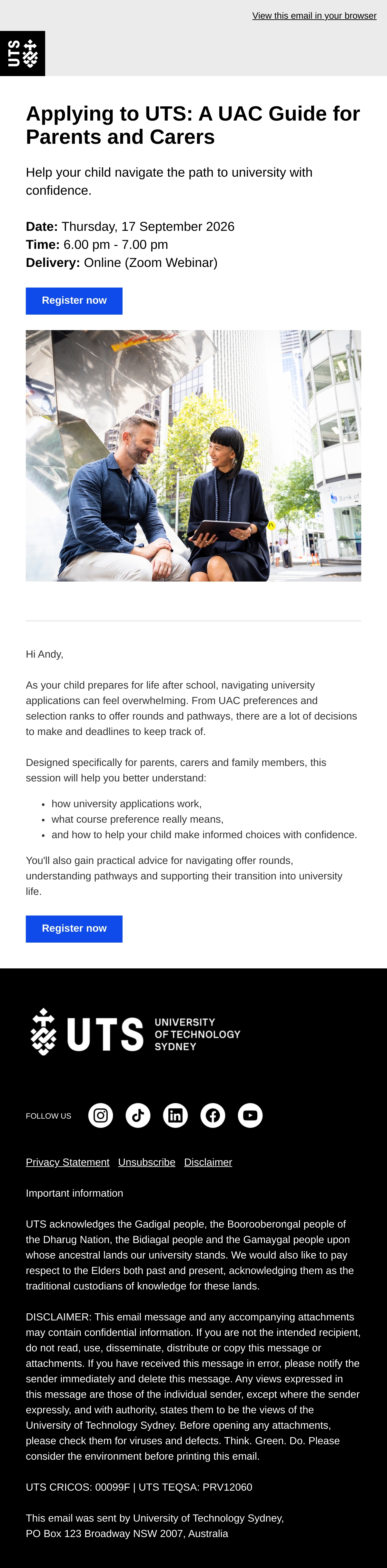Open the UTS Facebook icon
The height and width of the screenshot is (1568, 387).
click(213, 1115)
